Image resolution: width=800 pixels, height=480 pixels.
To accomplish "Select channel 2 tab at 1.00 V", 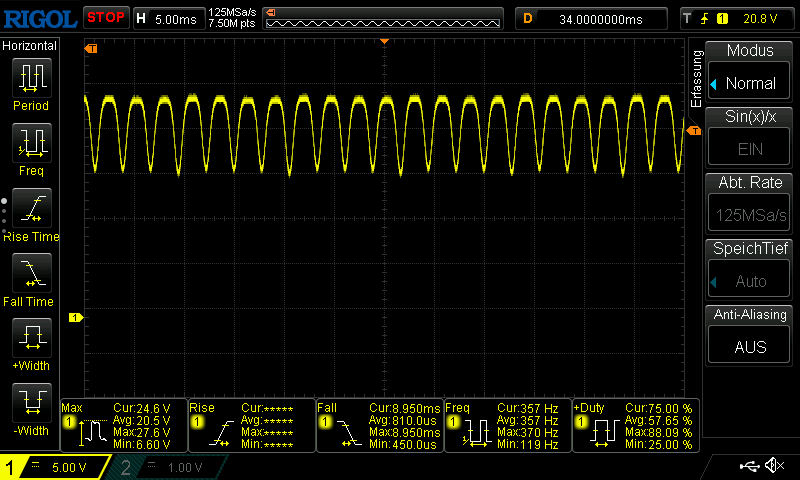I will pyautogui.click(x=163, y=467).
